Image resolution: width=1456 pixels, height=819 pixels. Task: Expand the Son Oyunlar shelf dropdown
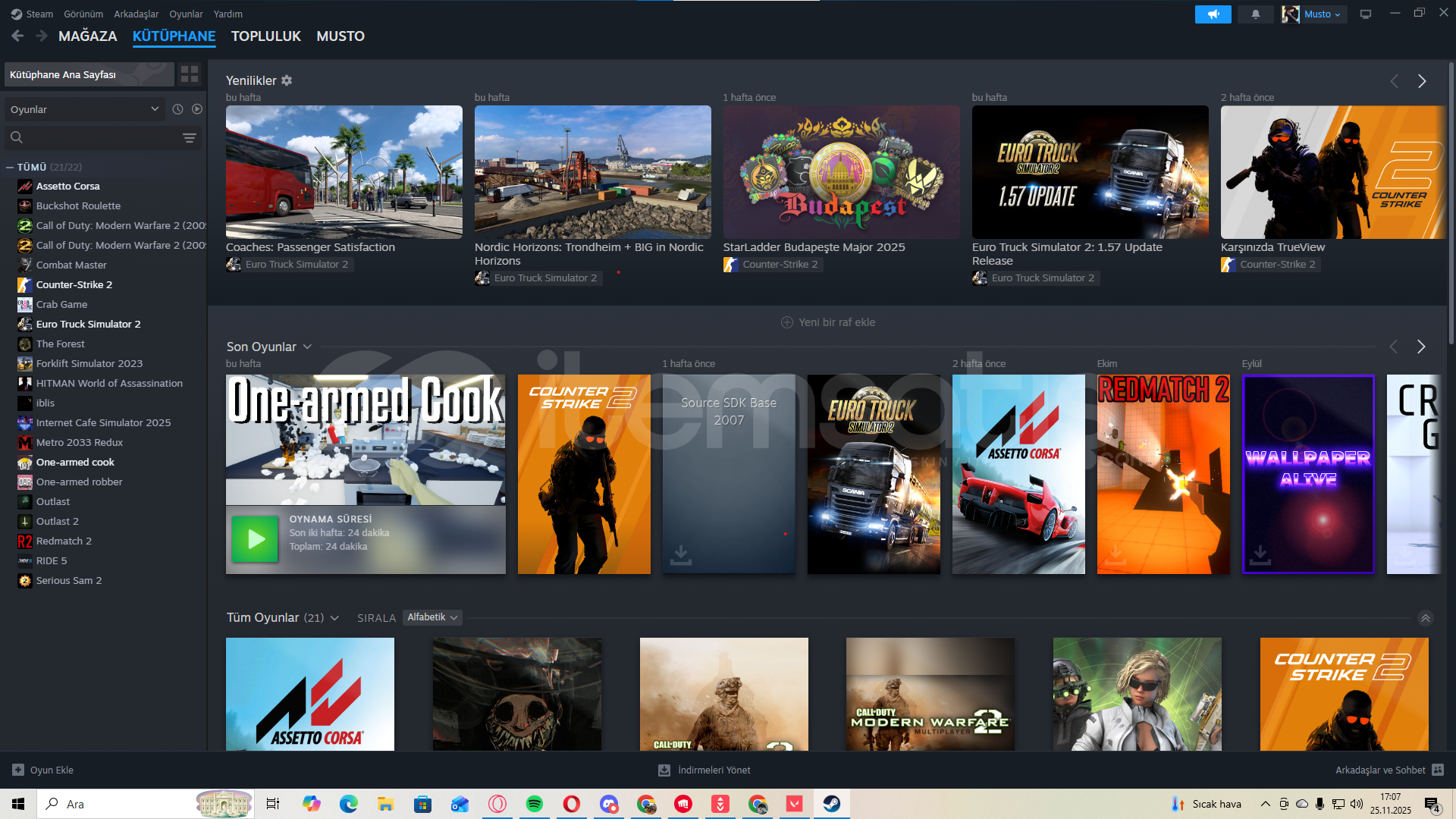307,347
